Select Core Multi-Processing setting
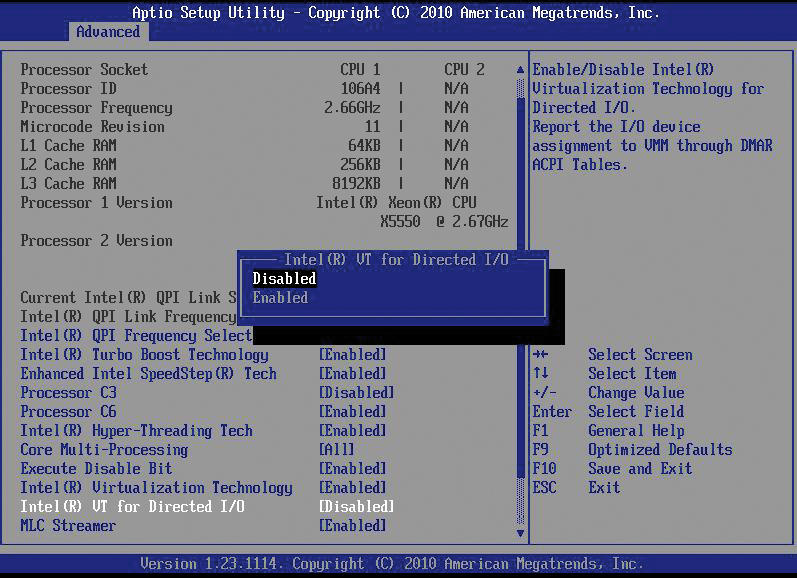This screenshot has height=578, width=797. coord(104,449)
